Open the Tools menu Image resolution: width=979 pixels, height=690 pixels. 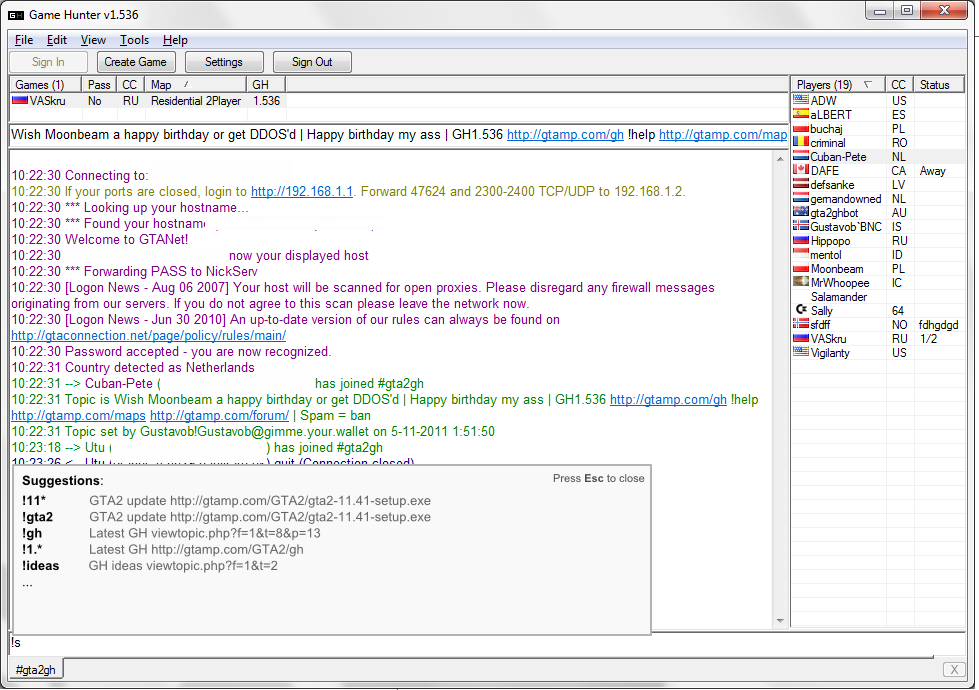tap(134, 40)
